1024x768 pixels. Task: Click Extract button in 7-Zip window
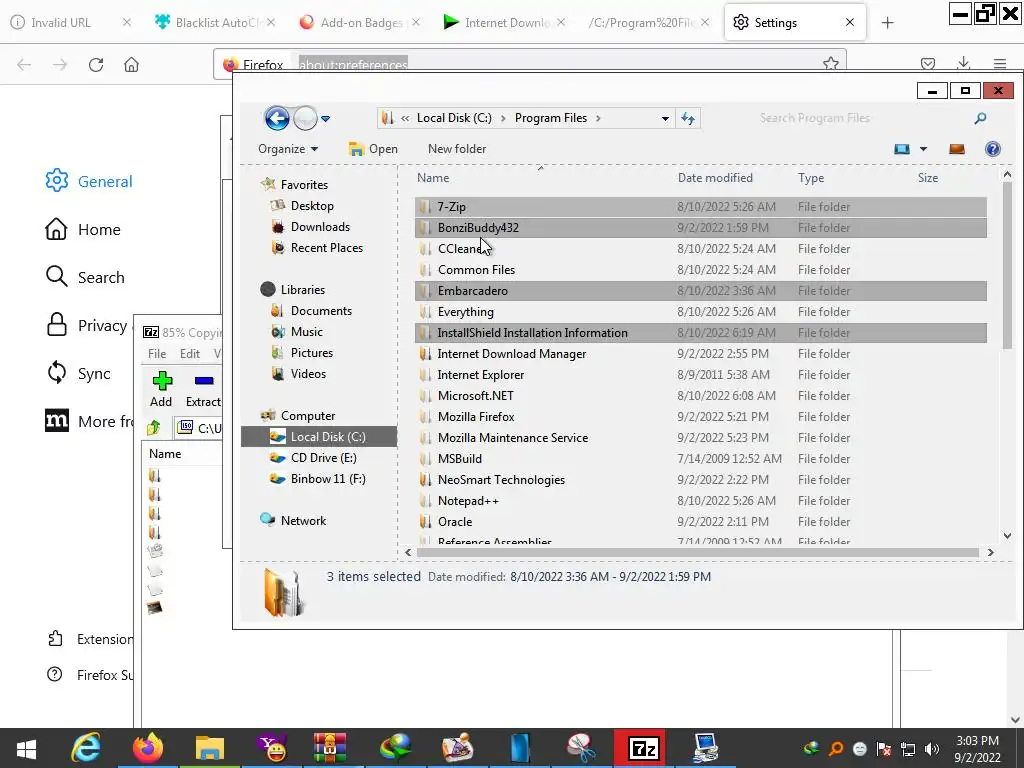click(203, 389)
